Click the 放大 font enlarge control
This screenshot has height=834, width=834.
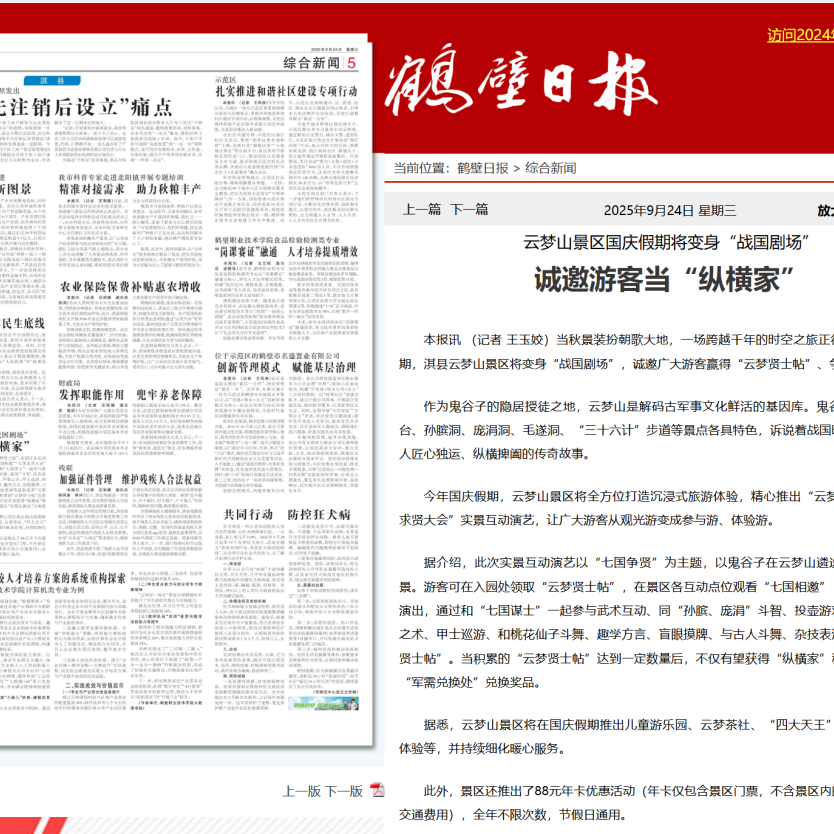(825, 211)
